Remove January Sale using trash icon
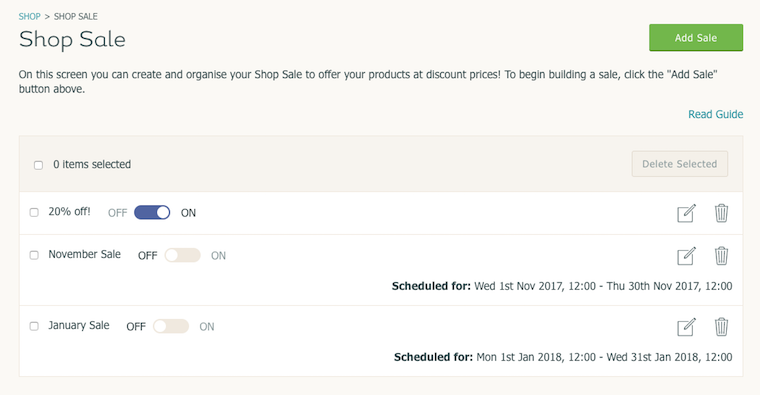 pos(721,327)
